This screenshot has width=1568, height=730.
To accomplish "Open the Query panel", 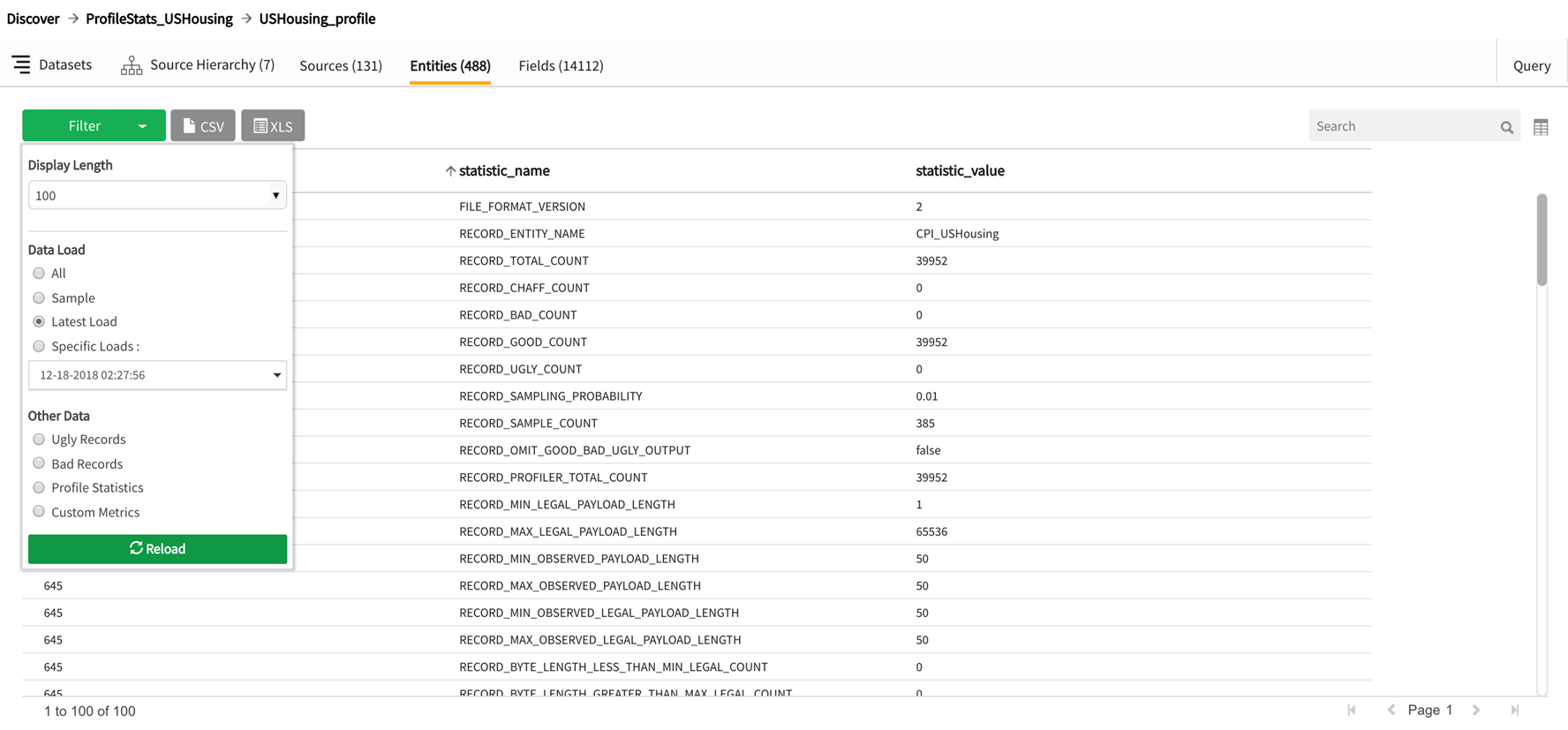I will (x=1532, y=65).
